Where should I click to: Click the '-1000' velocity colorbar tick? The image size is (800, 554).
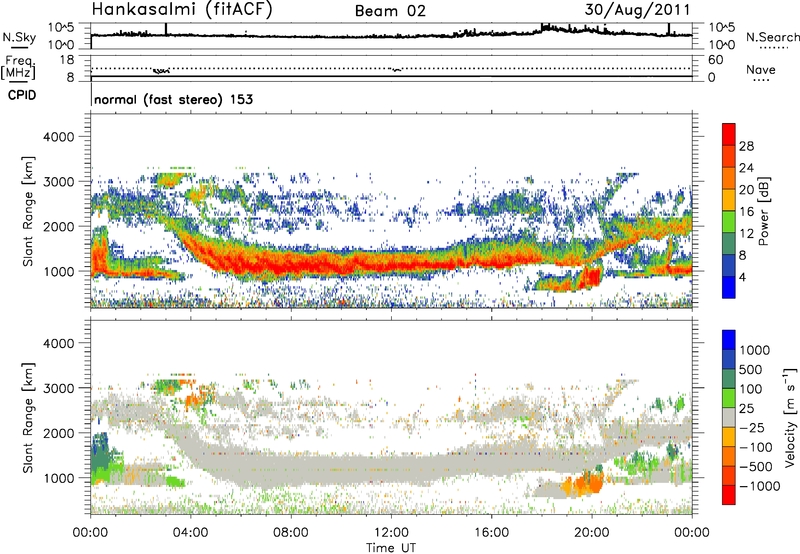tap(760, 486)
